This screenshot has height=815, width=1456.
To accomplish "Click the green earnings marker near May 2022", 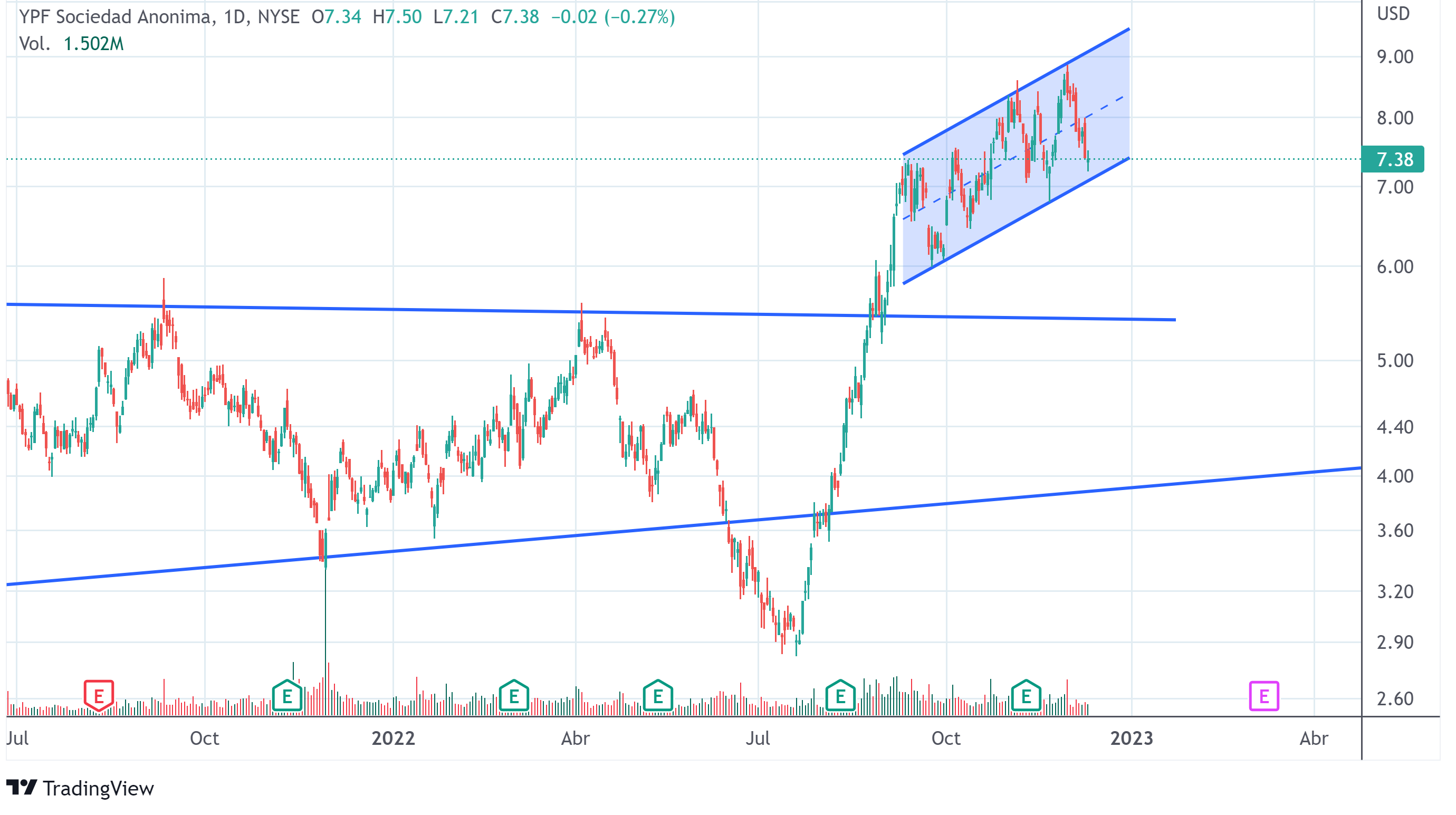I will 658,696.
